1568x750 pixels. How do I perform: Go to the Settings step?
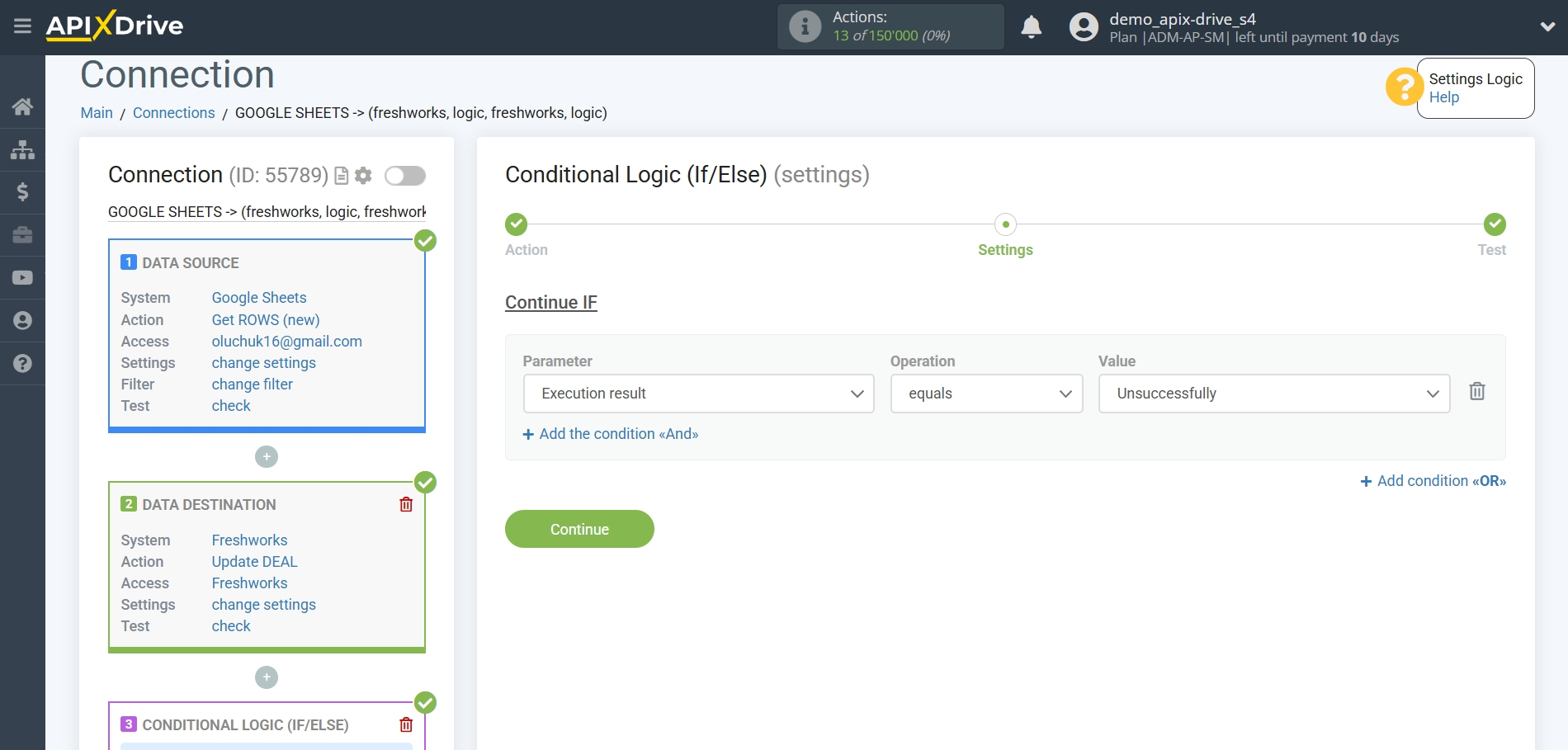click(x=1005, y=224)
